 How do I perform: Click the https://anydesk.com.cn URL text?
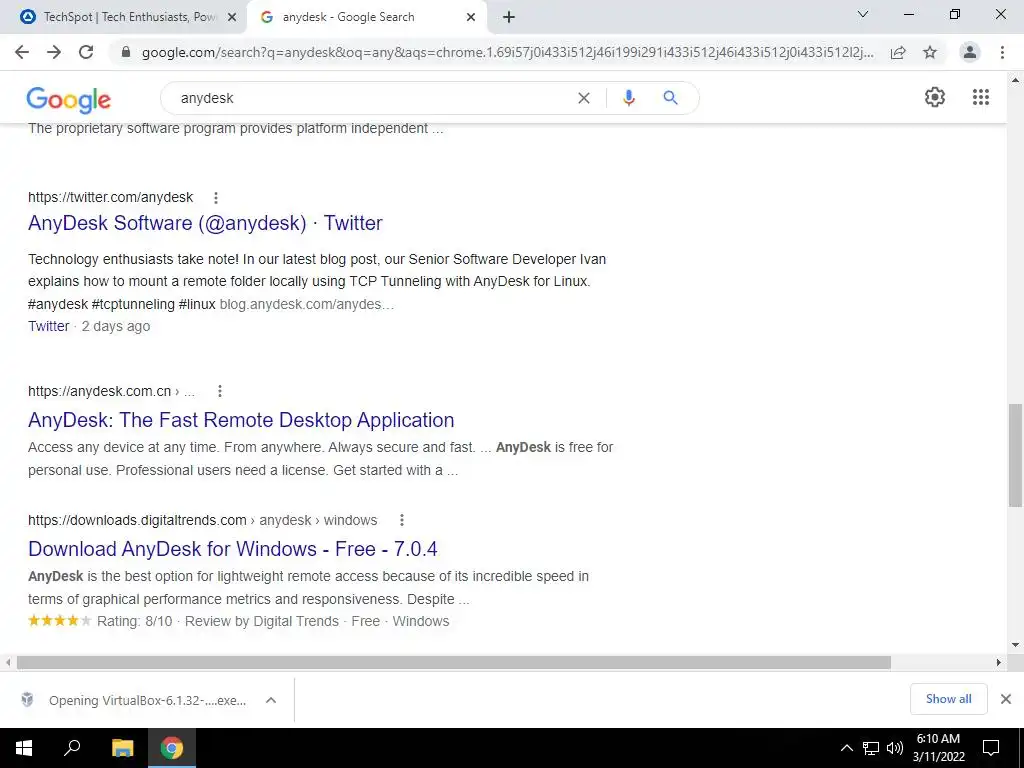(99, 391)
